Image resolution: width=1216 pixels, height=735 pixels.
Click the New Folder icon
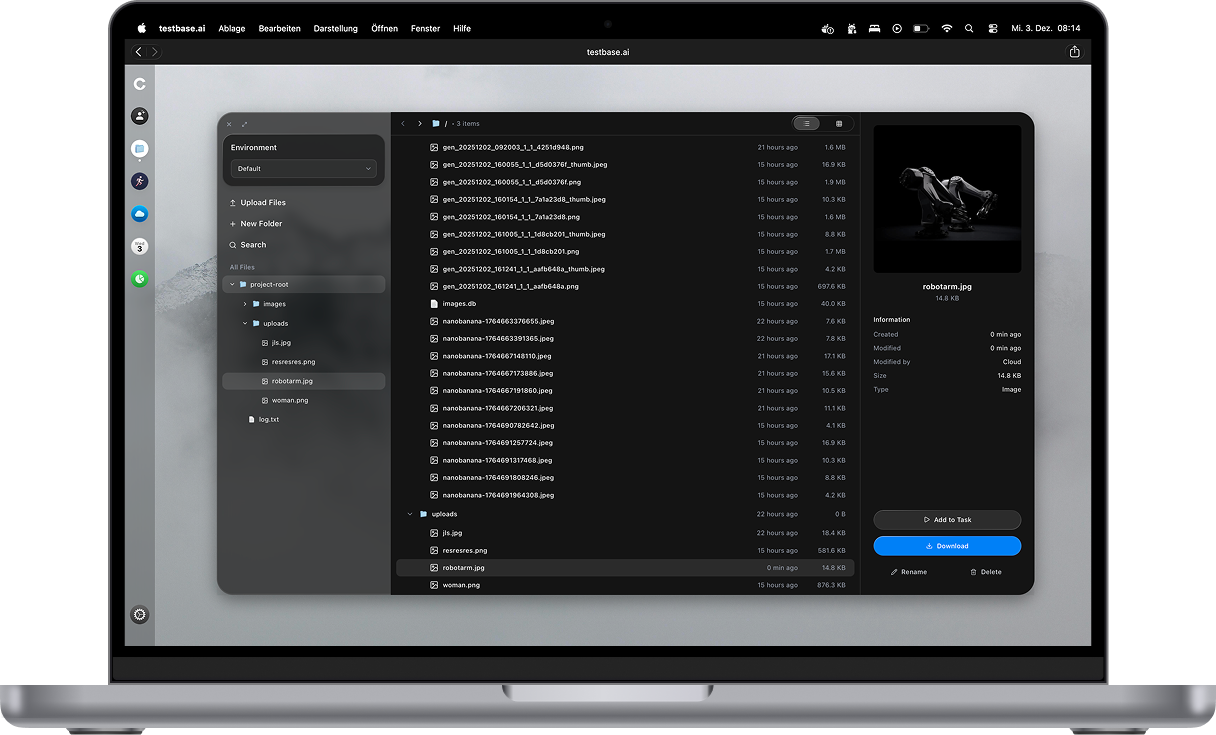coord(234,223)
